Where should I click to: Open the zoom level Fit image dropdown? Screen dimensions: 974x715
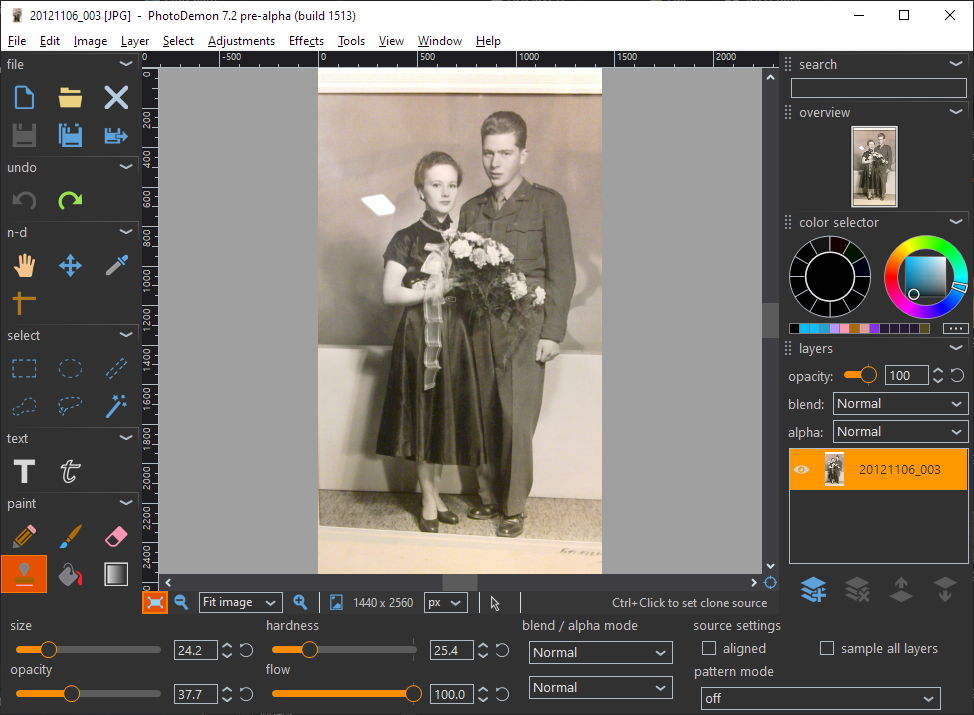point(240,603)
